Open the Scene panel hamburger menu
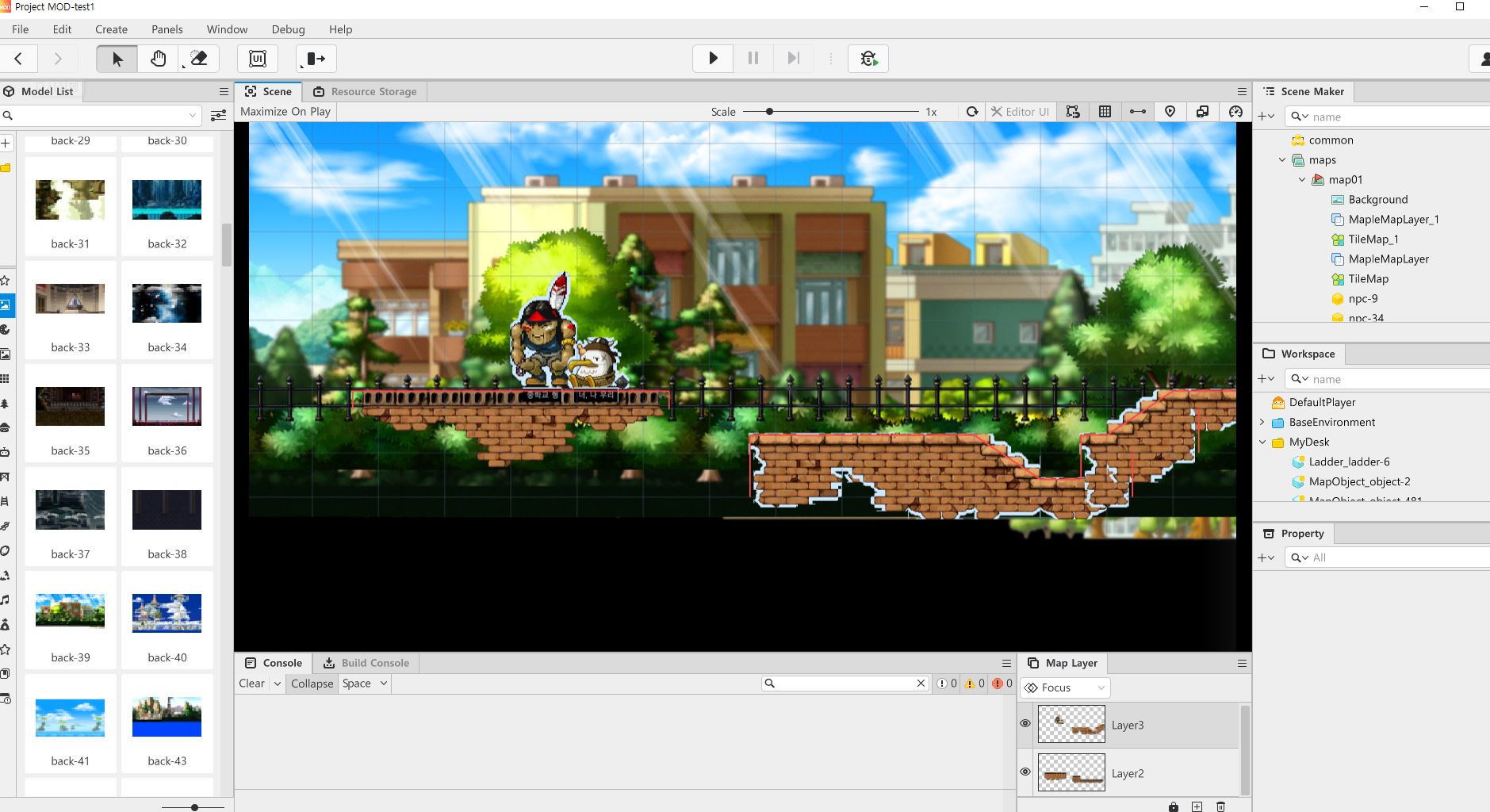 tap(1242, 91)
